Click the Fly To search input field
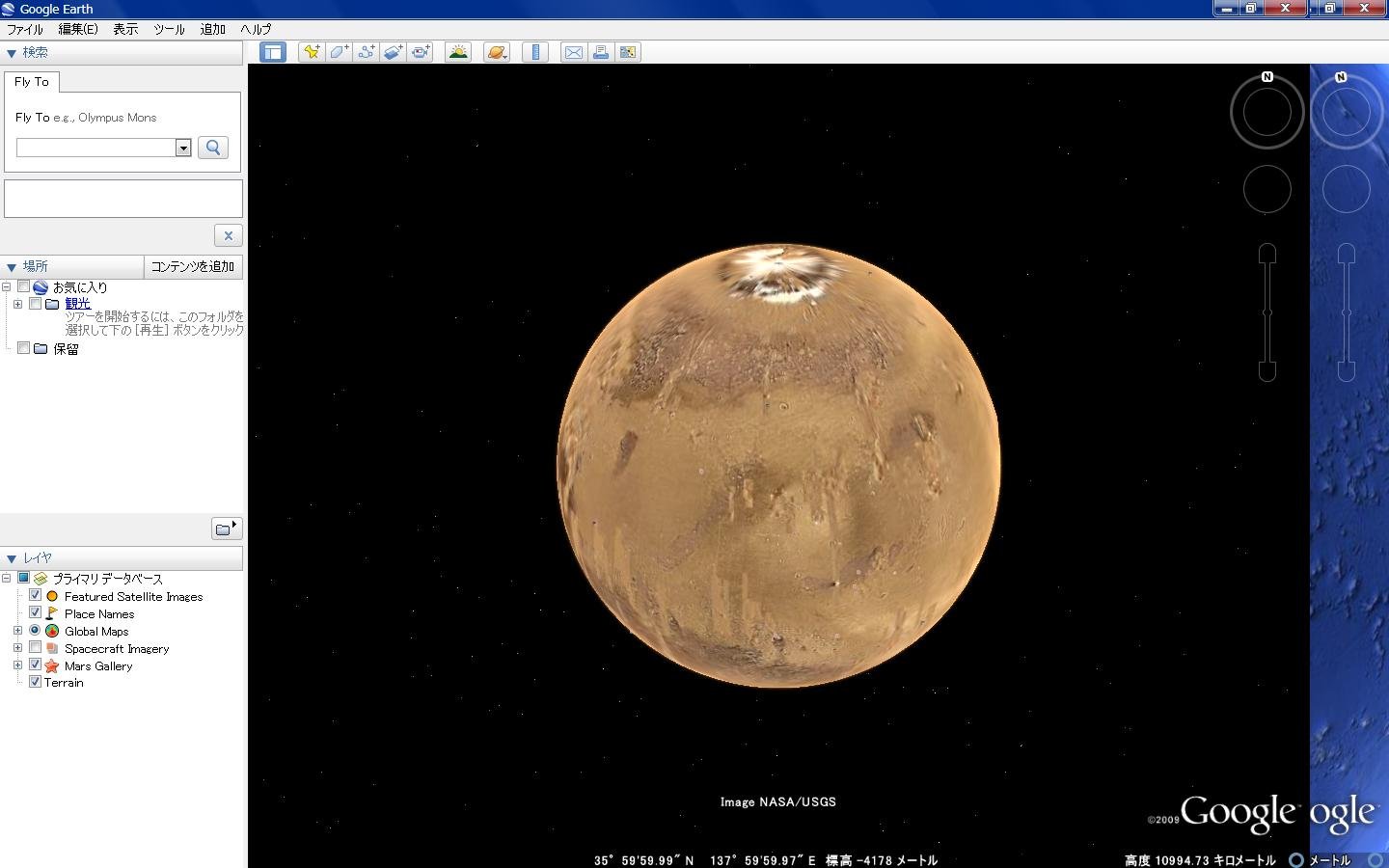1389x868 pixels. click(95, 148)
